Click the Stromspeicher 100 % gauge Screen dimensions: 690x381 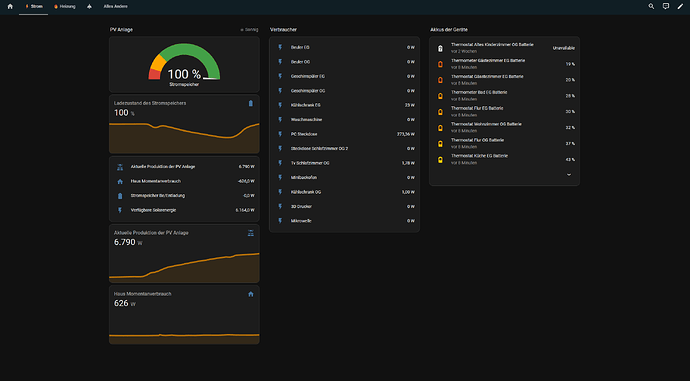pyautogui.click(x=184, y=65)
